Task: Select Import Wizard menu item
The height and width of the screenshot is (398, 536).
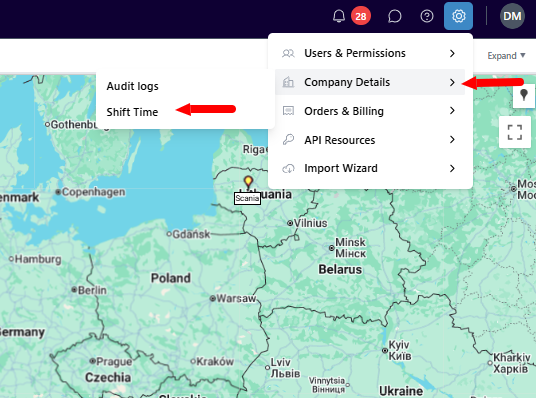Action: point(370,168)
